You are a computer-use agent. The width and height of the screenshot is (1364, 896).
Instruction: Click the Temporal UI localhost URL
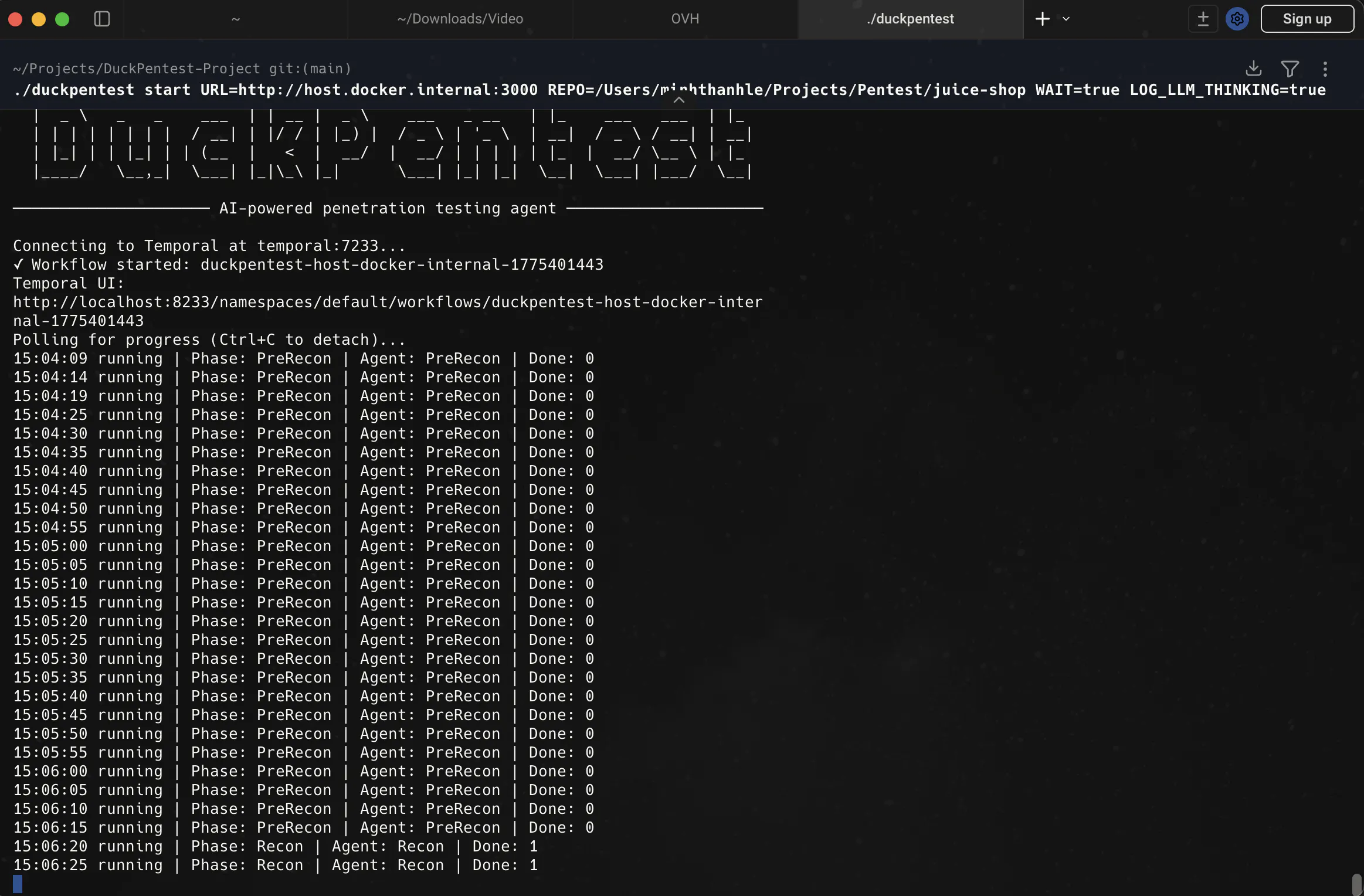[x=388, y=311]
